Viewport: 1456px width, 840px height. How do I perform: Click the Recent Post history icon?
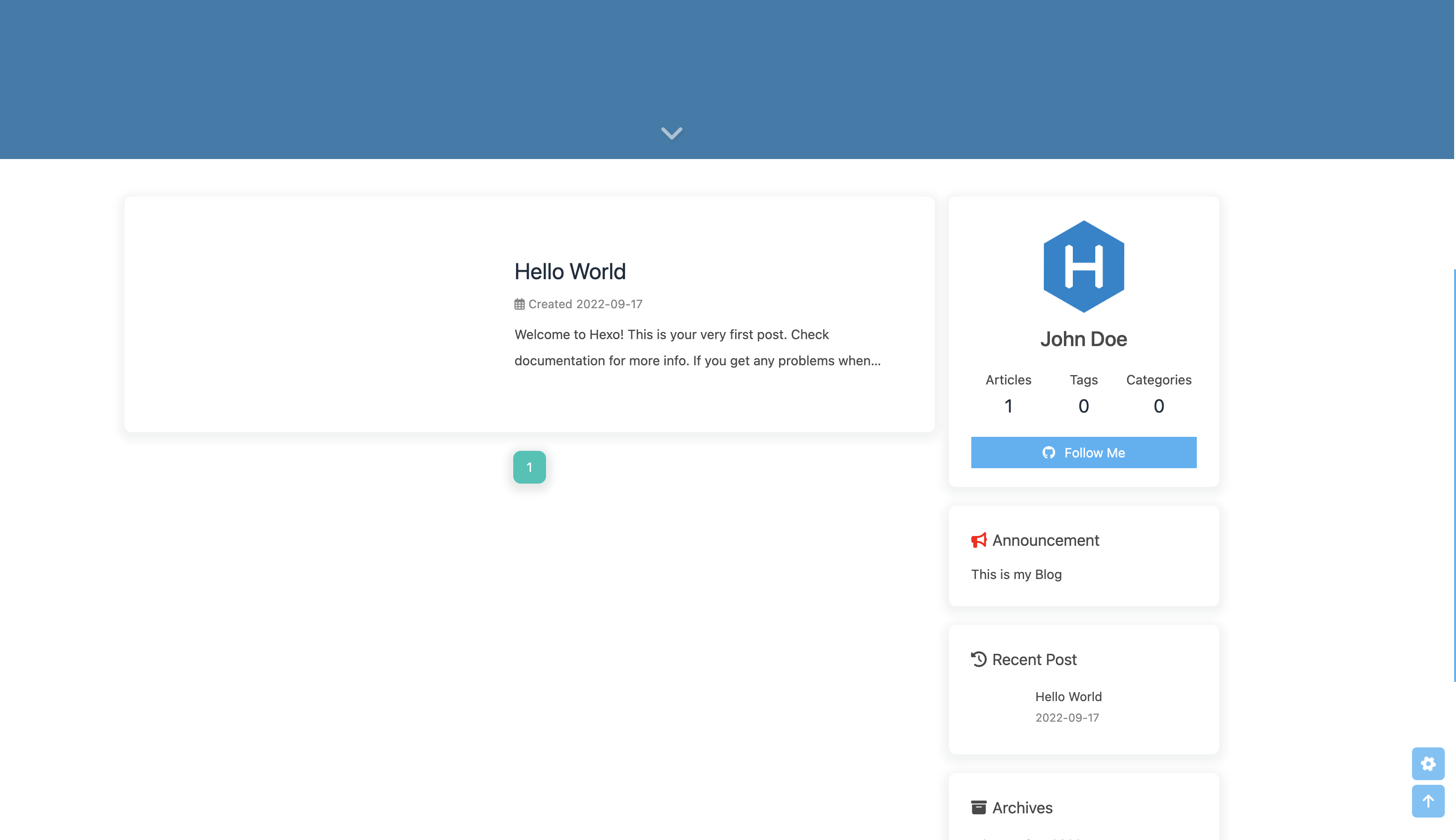(979, 659)
